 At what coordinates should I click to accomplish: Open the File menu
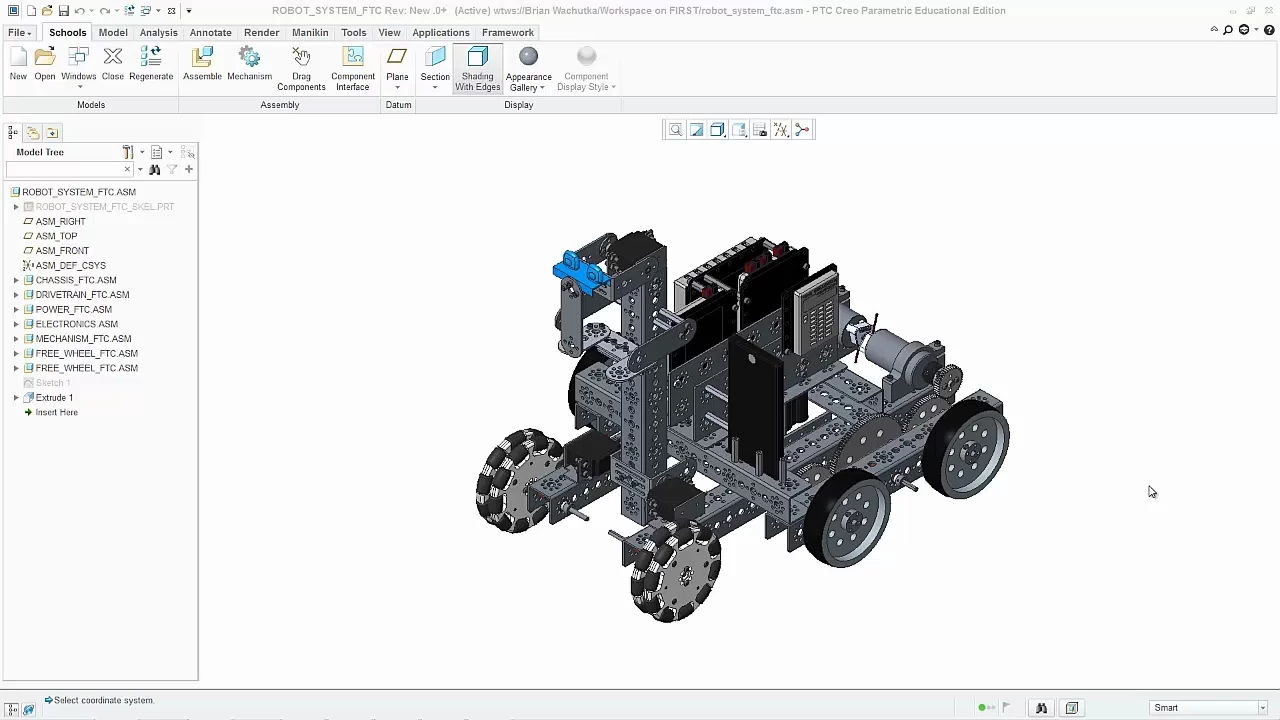[x=20, y=32]
